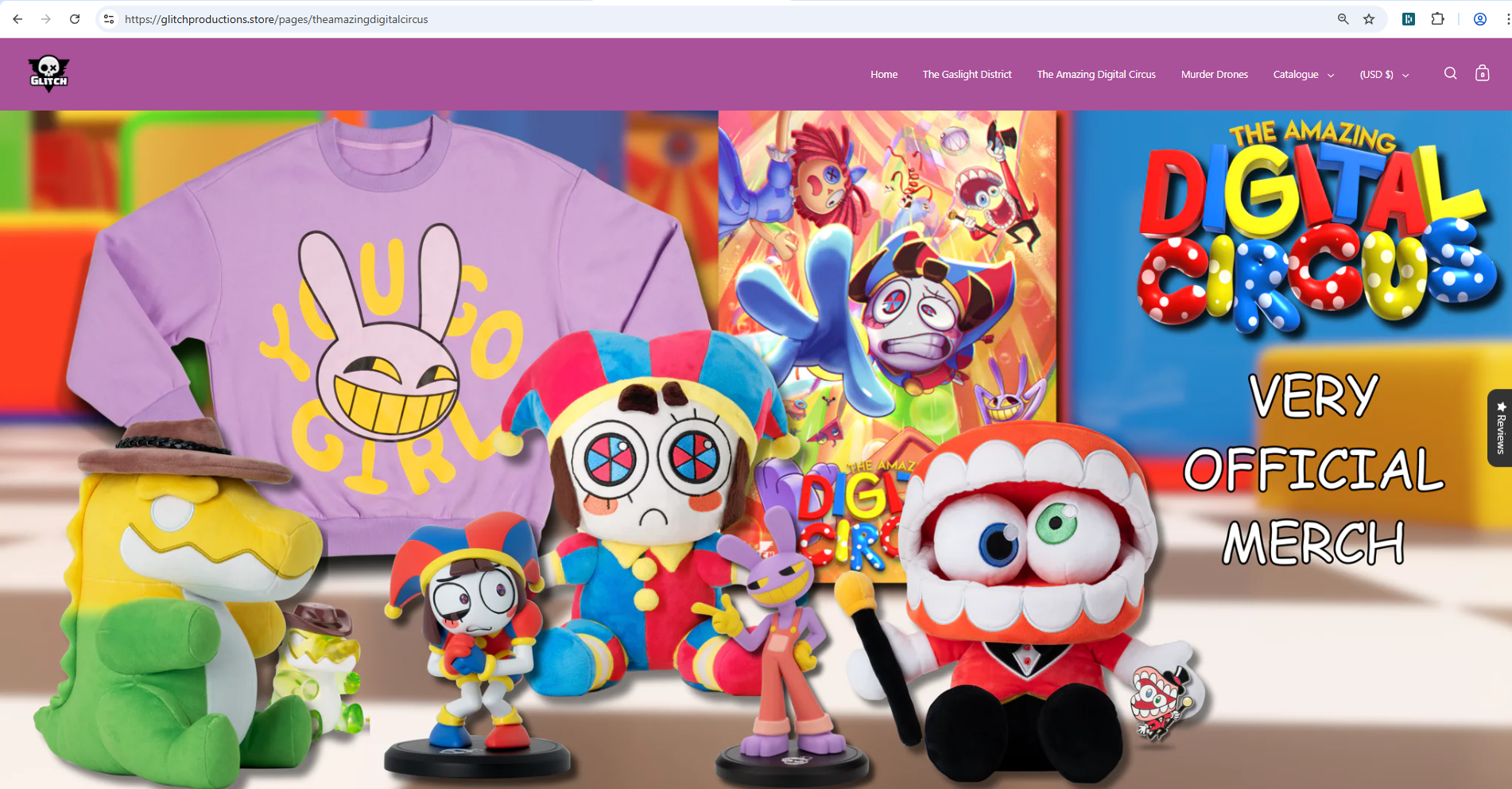Reload the page with refresh icon
Viewport: 1512px width, 789px height.
(75, 19)
